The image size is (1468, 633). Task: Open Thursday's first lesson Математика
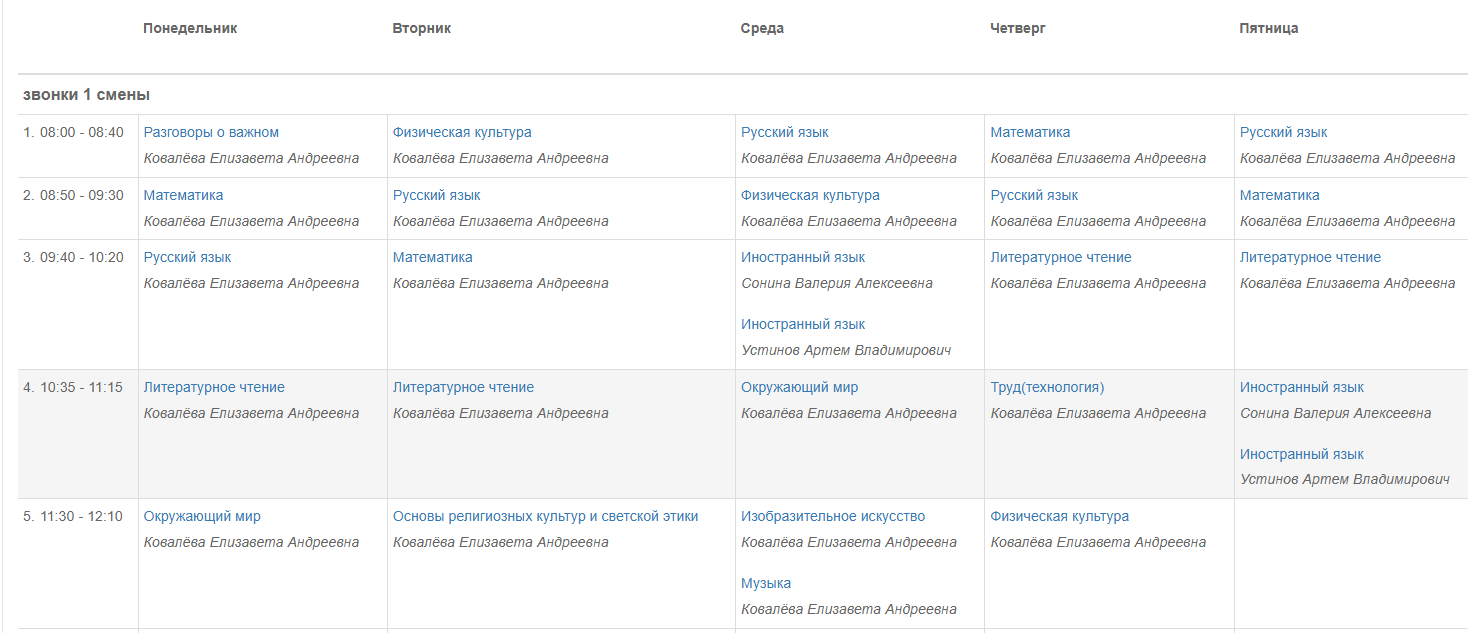click(x=1030, y=132)
